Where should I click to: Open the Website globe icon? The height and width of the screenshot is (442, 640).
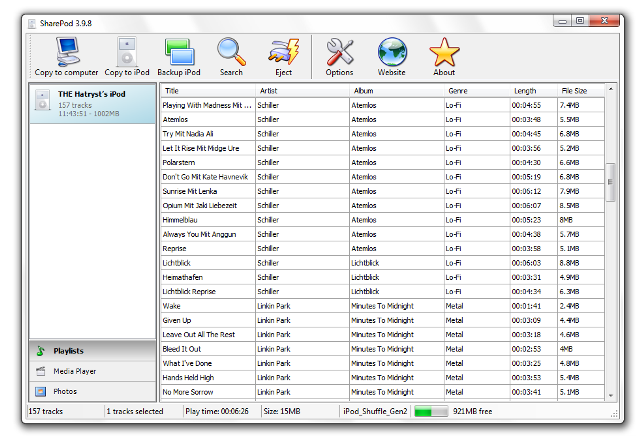coord(391,57)
